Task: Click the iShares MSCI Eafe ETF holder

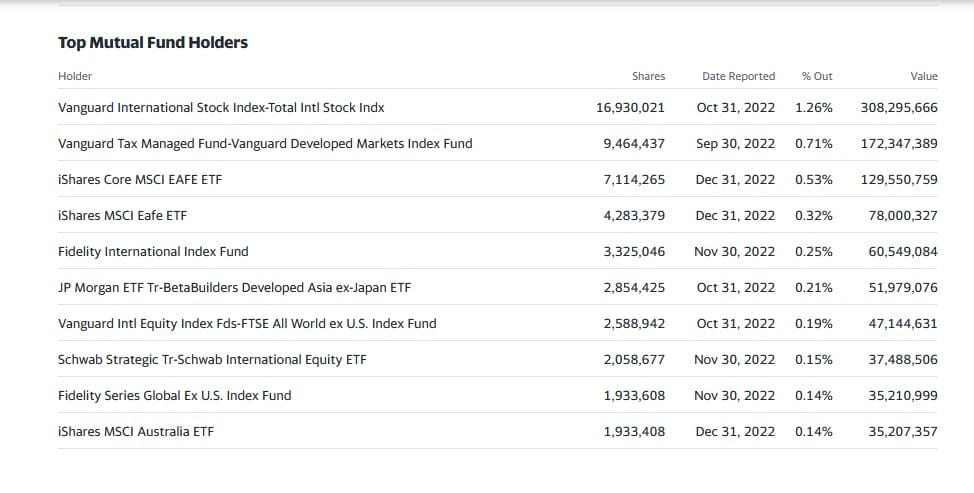Action: (x=122, y=215)
